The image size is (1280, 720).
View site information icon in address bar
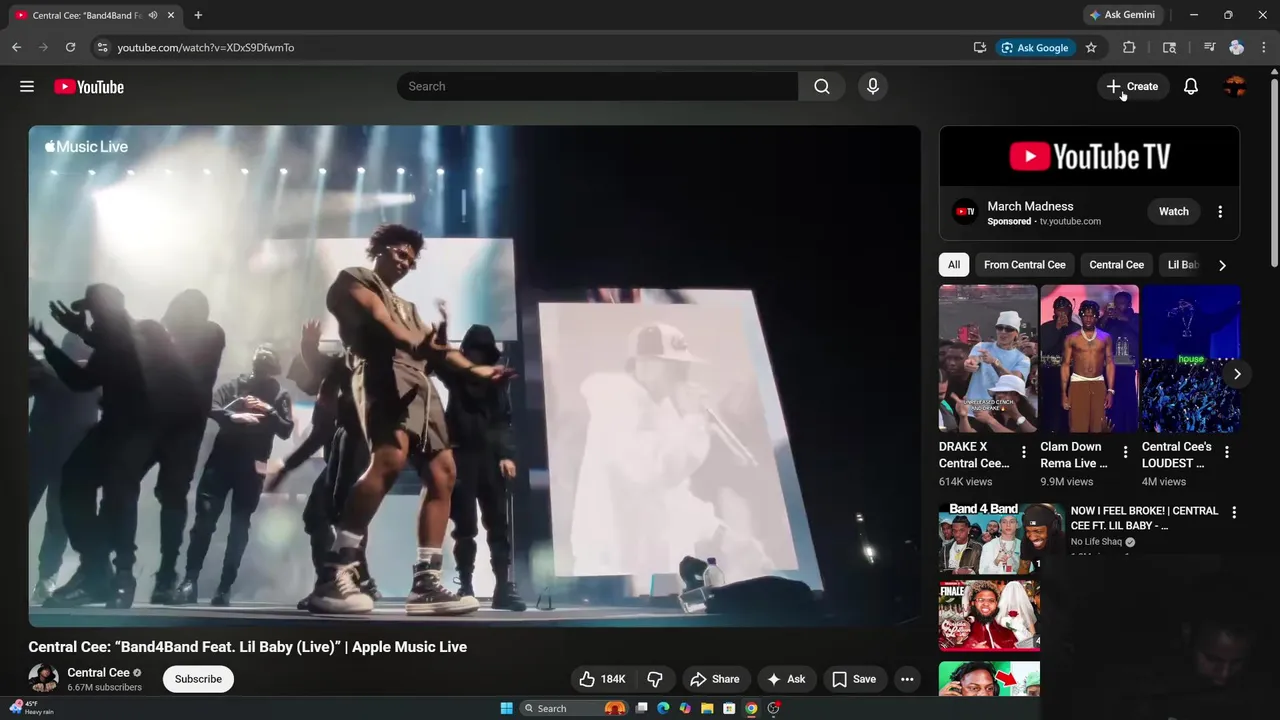[101, 47]
